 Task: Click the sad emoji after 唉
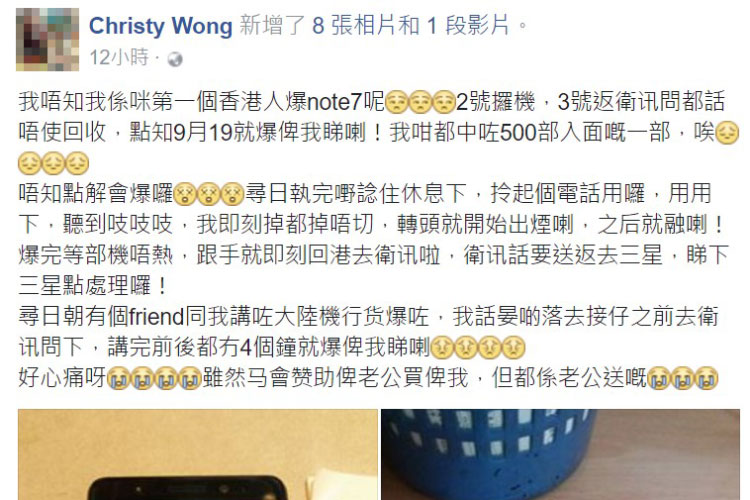[x=727, y=133]
